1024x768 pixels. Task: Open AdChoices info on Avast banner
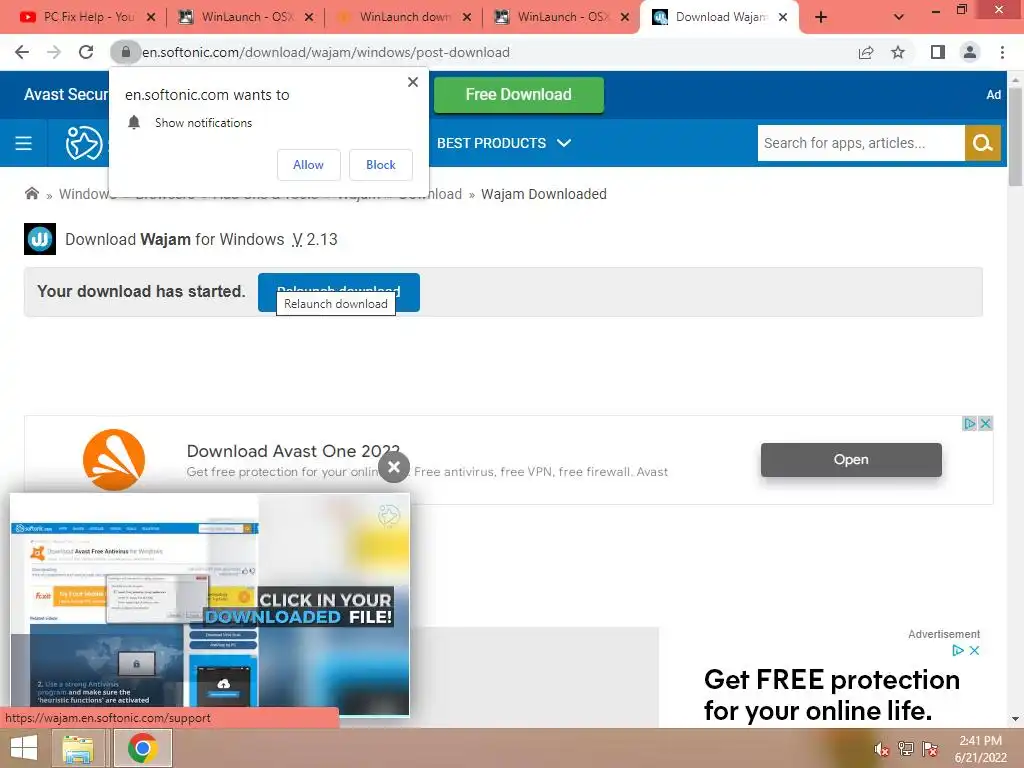[x=970, y=424]
